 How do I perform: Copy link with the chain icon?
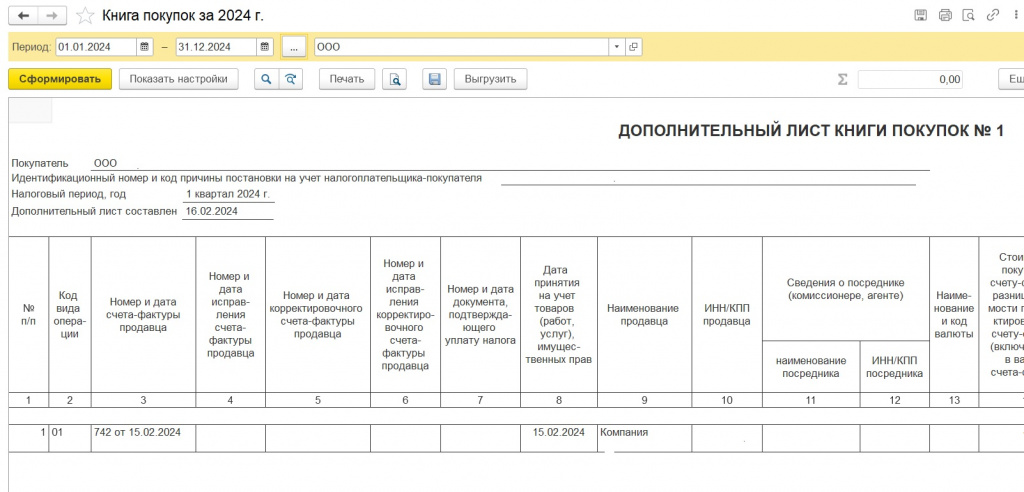(x=993, y=15)
